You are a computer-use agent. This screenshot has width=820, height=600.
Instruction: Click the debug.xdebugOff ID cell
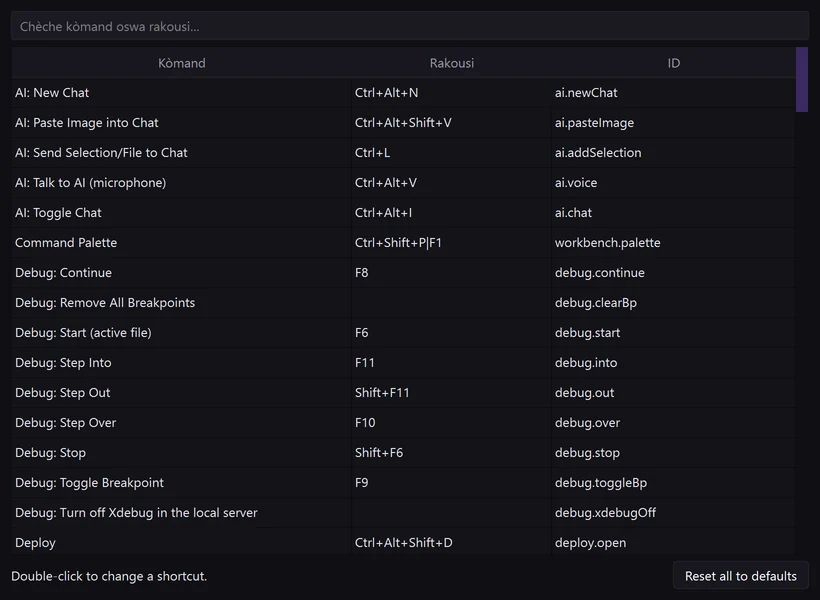pyautogui.click(x=674, y=513)
